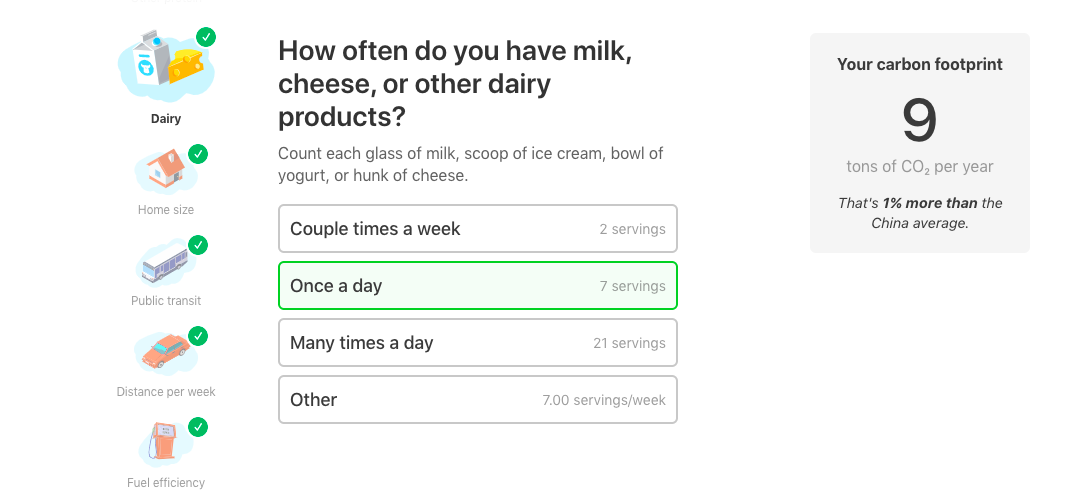This screenshot has height=501, width=1070.
Task: Click the green checkmark on Home size
Action: [198, 154]
